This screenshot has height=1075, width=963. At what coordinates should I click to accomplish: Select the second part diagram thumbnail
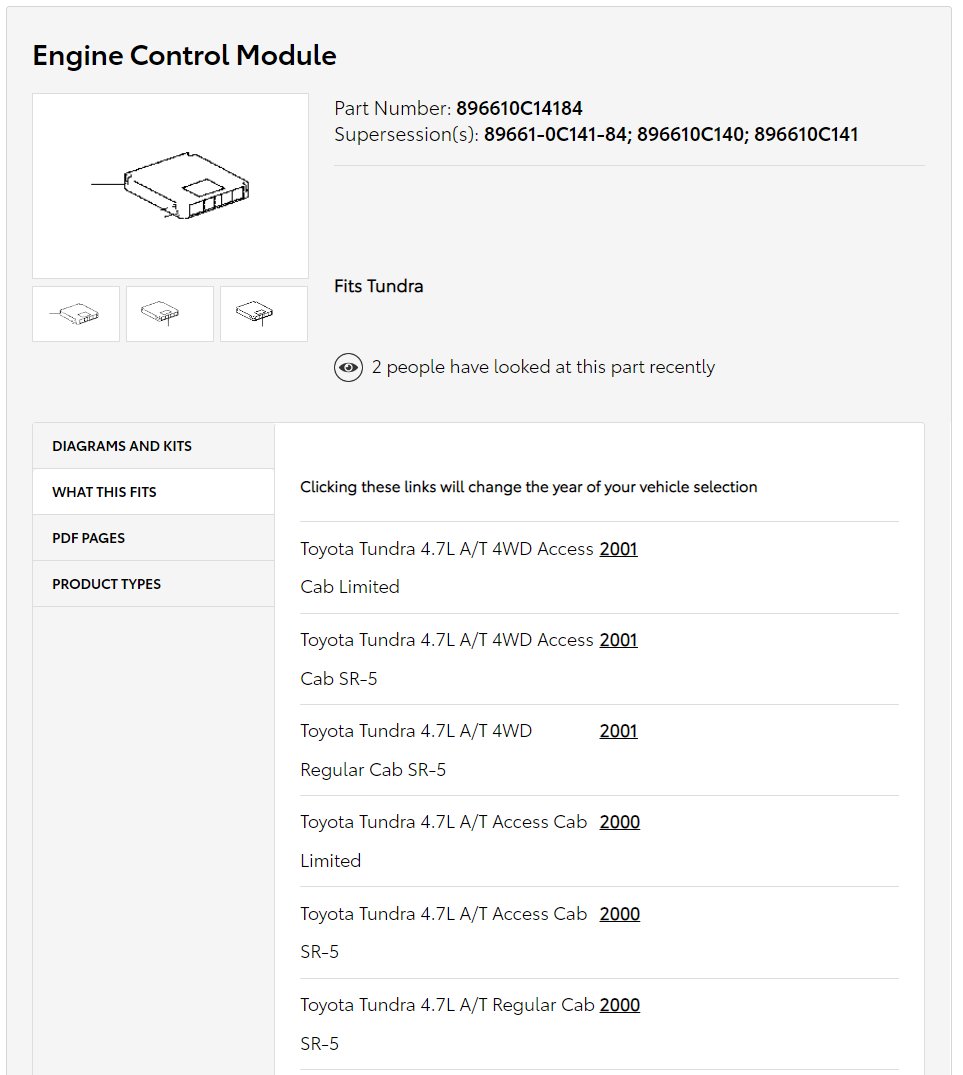170,314
